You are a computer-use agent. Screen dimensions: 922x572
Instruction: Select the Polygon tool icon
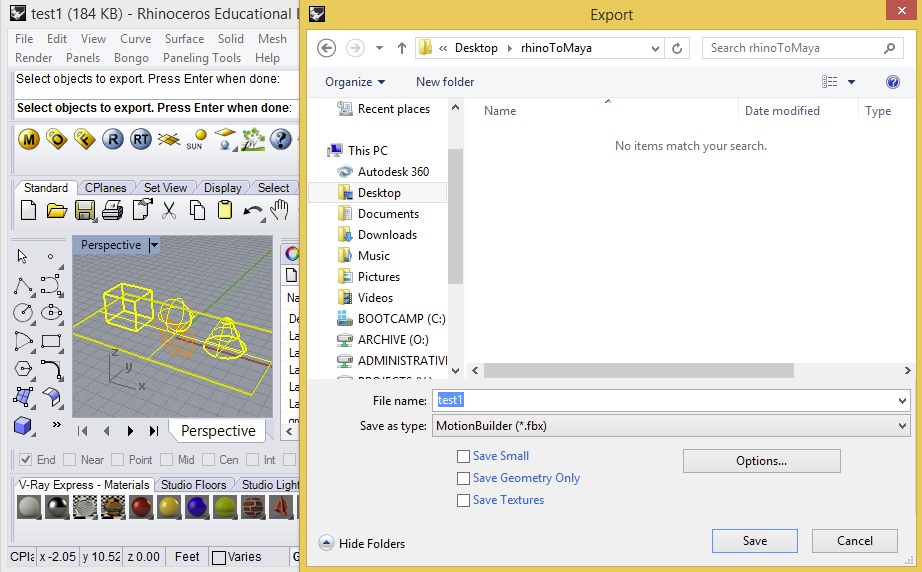pos(23,369)
